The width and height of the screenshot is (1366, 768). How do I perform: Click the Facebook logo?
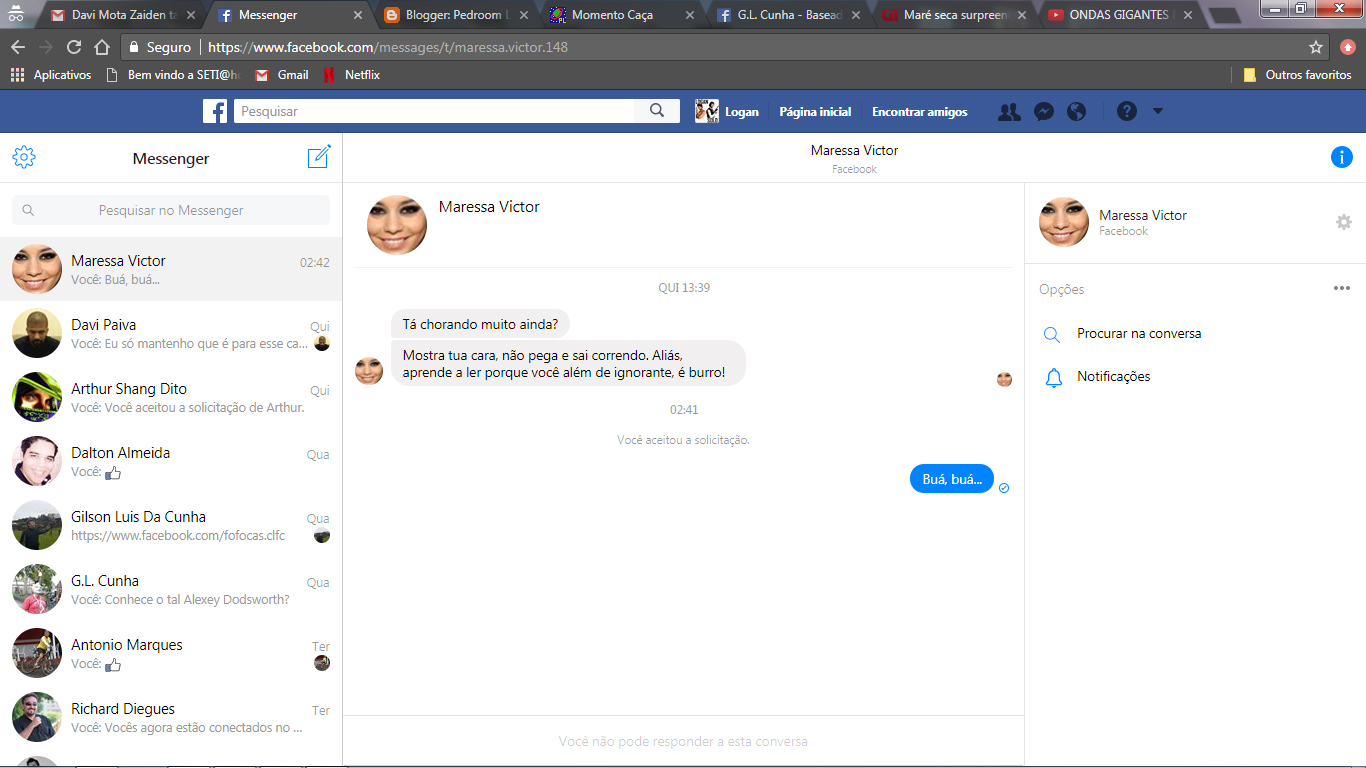click(x=215, y=111)
